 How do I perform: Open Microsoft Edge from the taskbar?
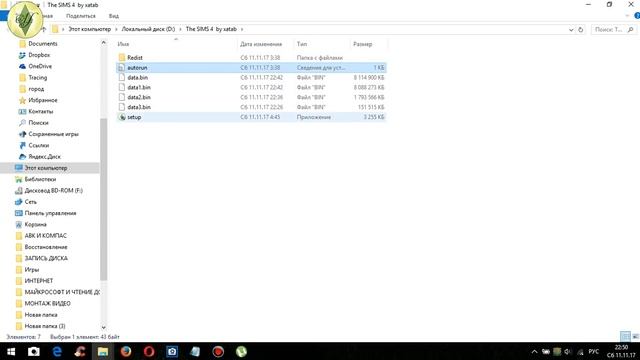(57, 351)
